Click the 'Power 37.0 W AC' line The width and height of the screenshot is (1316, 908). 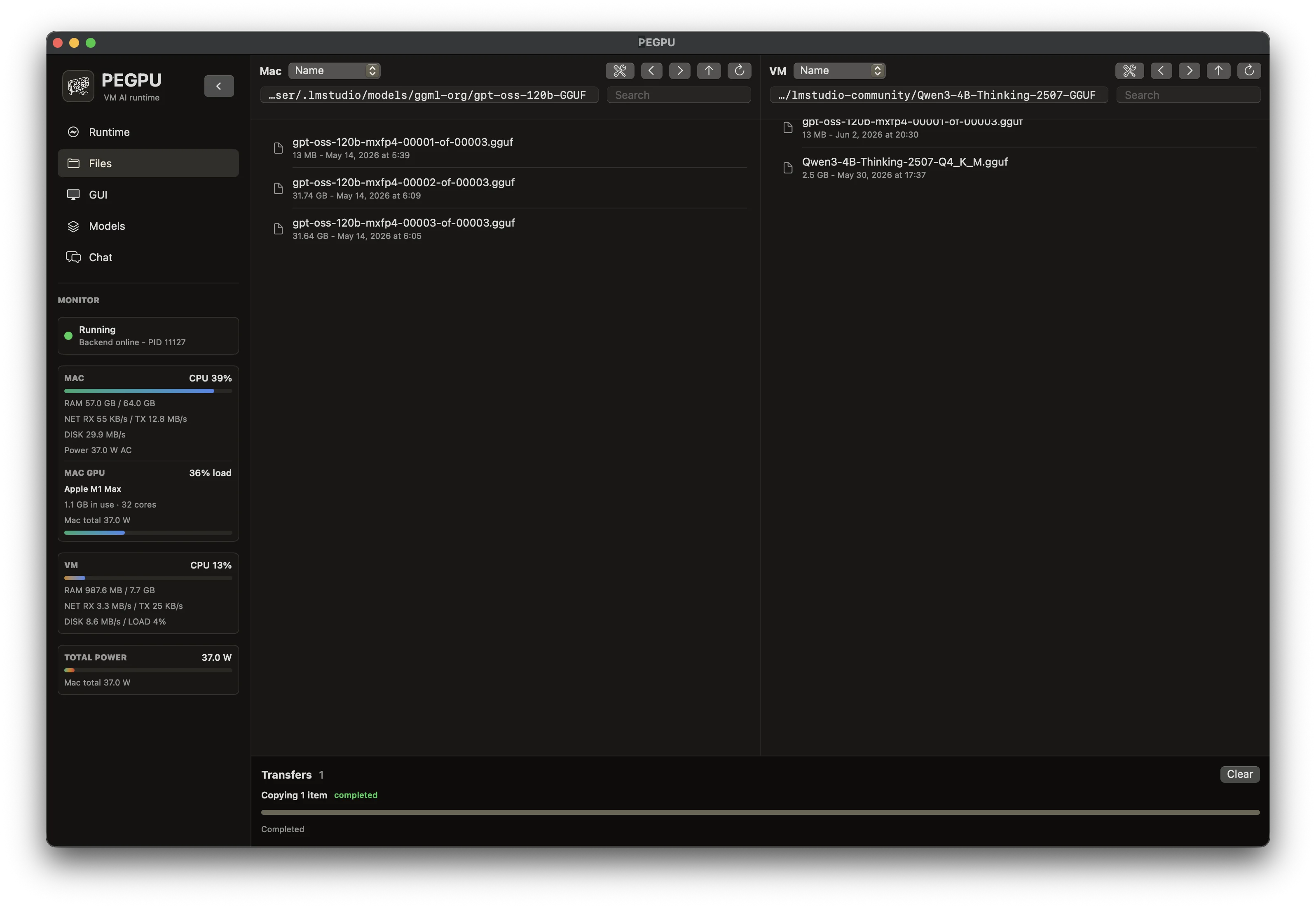(98, 450)
